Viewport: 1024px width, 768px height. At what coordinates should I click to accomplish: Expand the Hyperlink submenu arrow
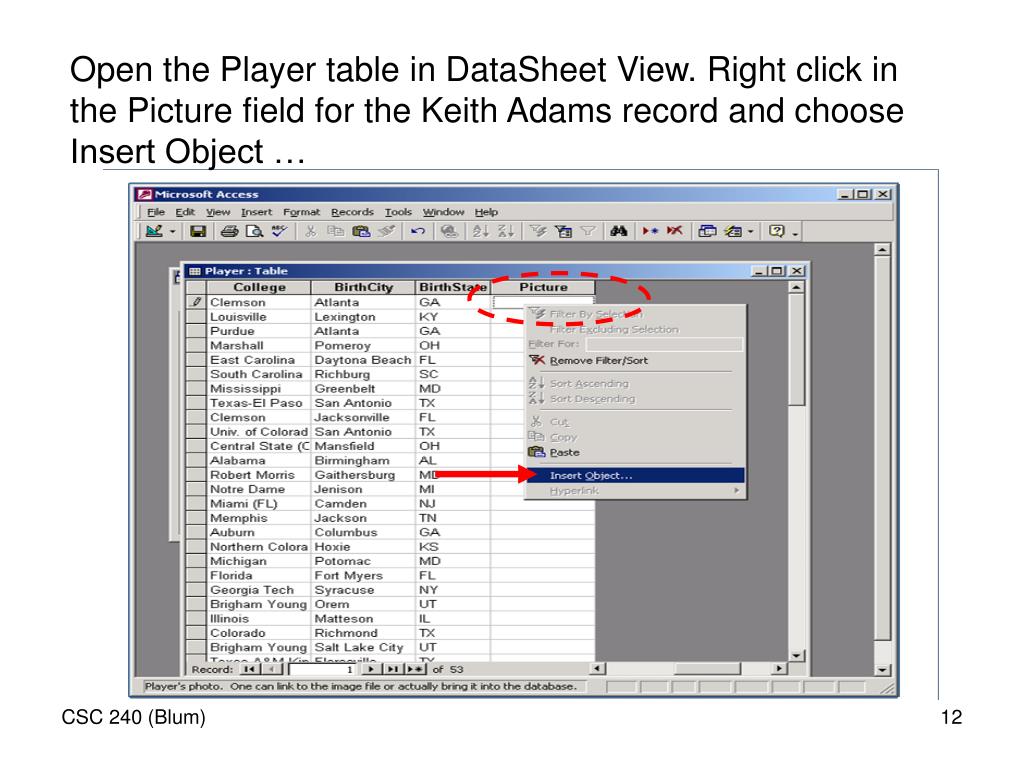pyautogui.click(x=736, y=490)
